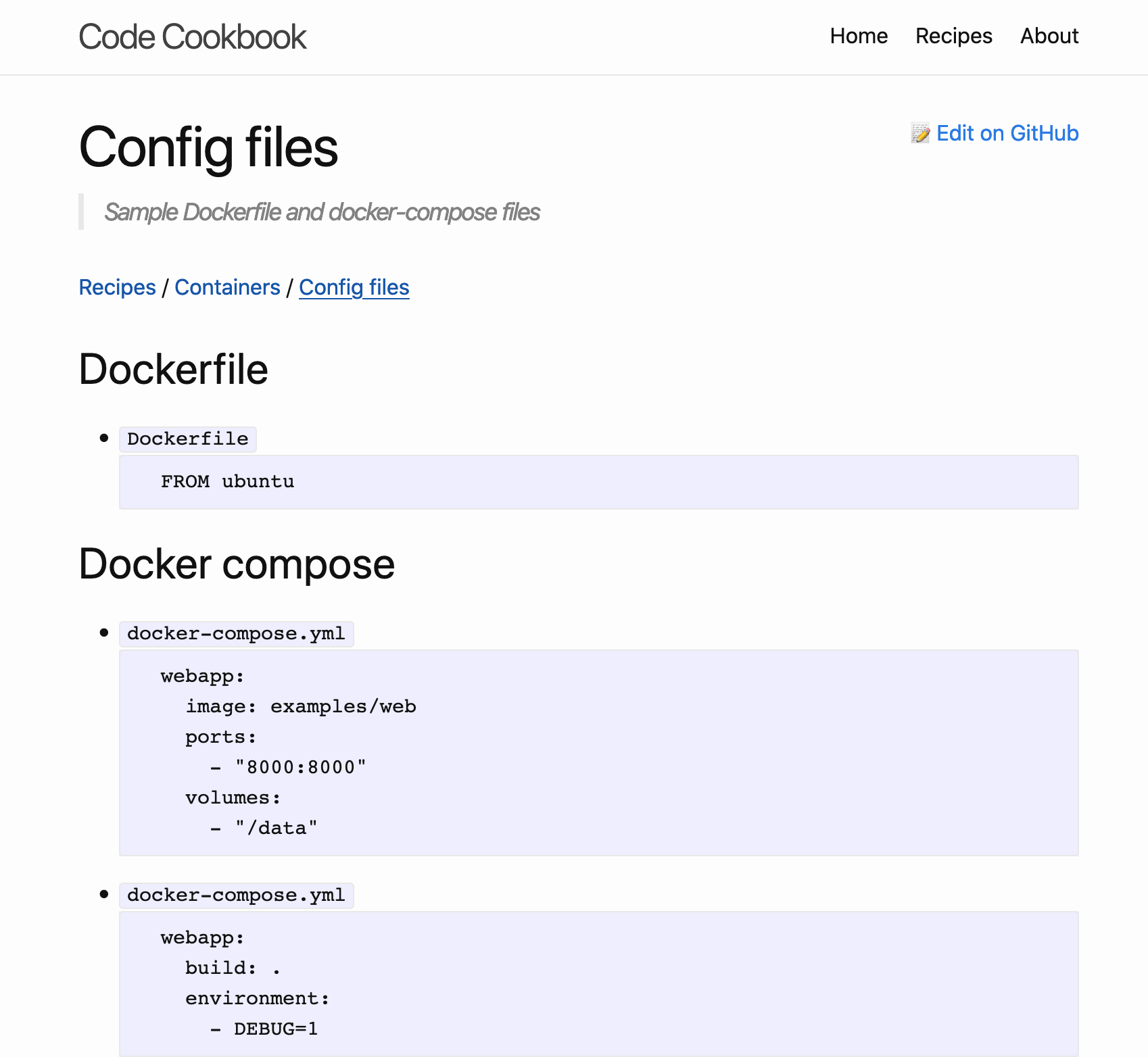The image size is (1148, 1057).
Task: Follow the Recipes breadcrumb link
Action: [x=117, y=287]
